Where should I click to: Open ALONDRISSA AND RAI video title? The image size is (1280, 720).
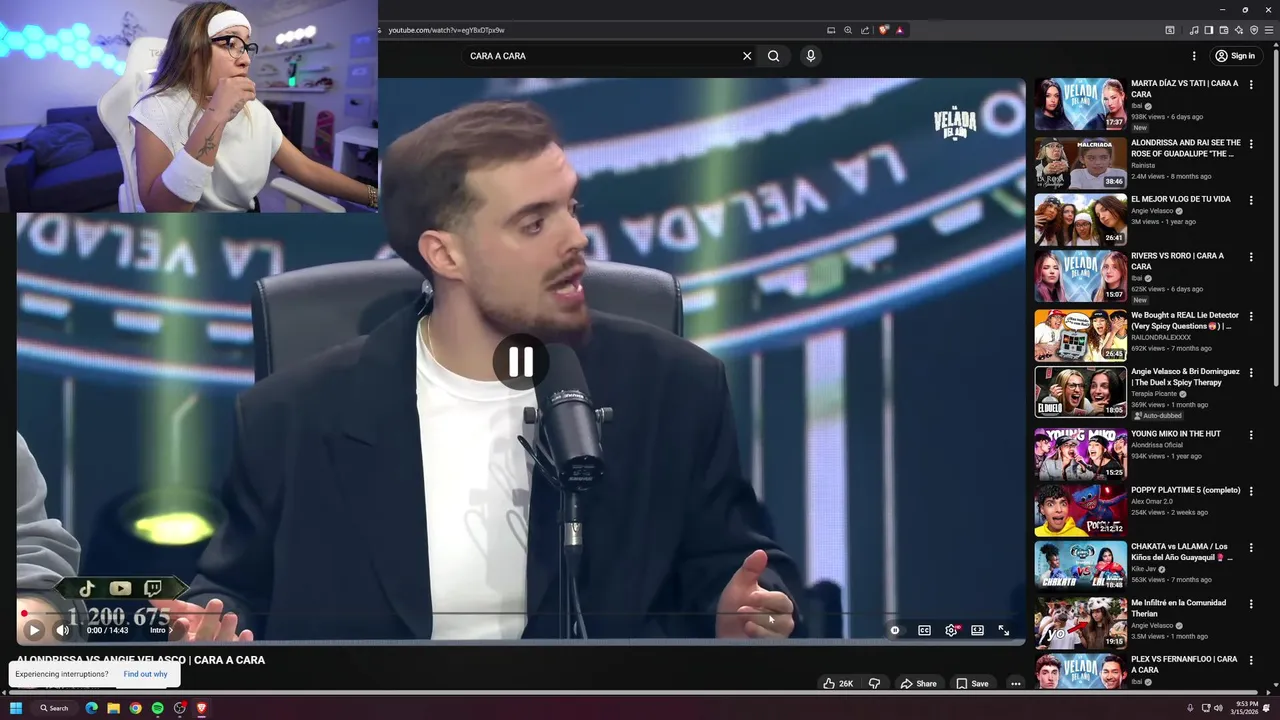(x=1186, y=148)
